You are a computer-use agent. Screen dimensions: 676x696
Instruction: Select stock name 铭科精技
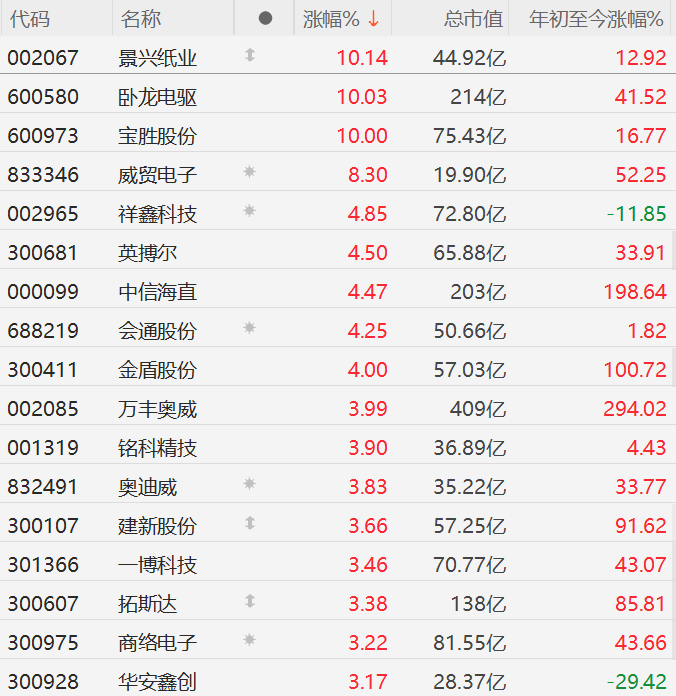[157, 448]
